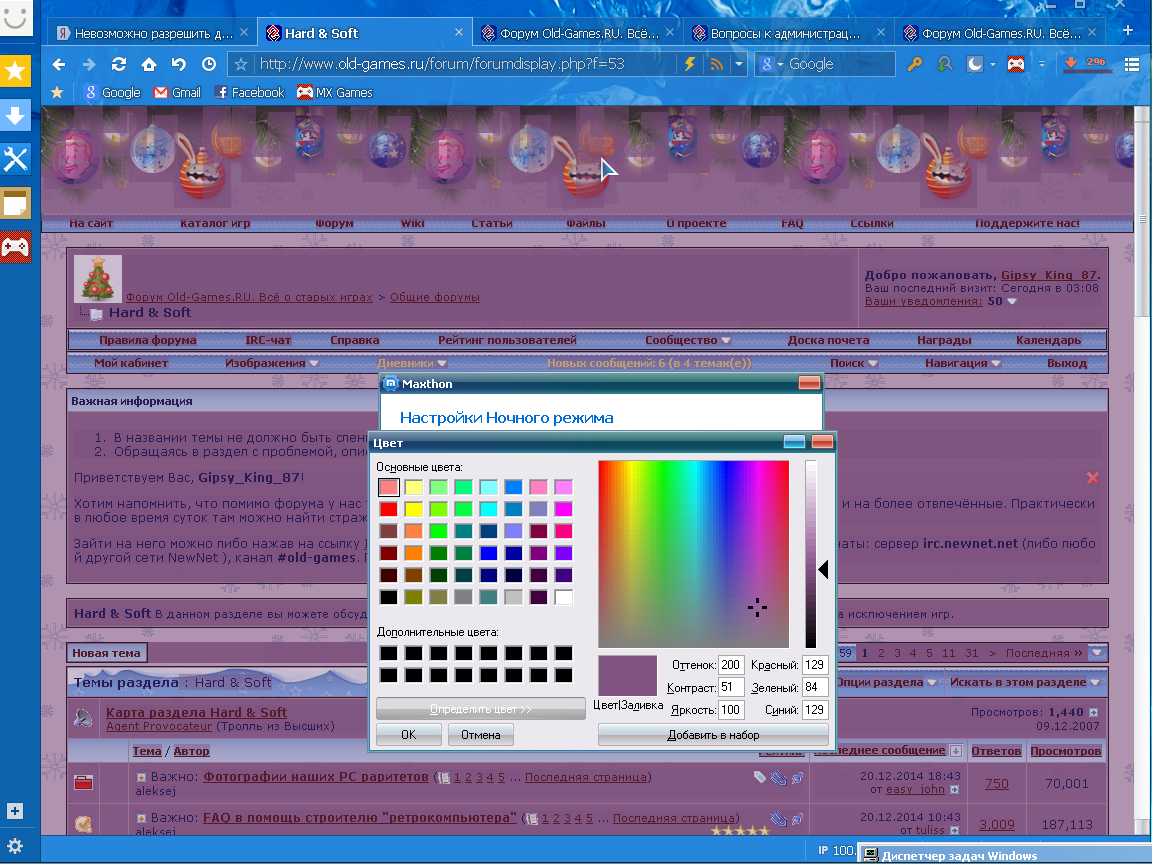The image size is (1152, 864).
Task: Open the address bar dropdown arrow
Action: [x=738, y=65]
